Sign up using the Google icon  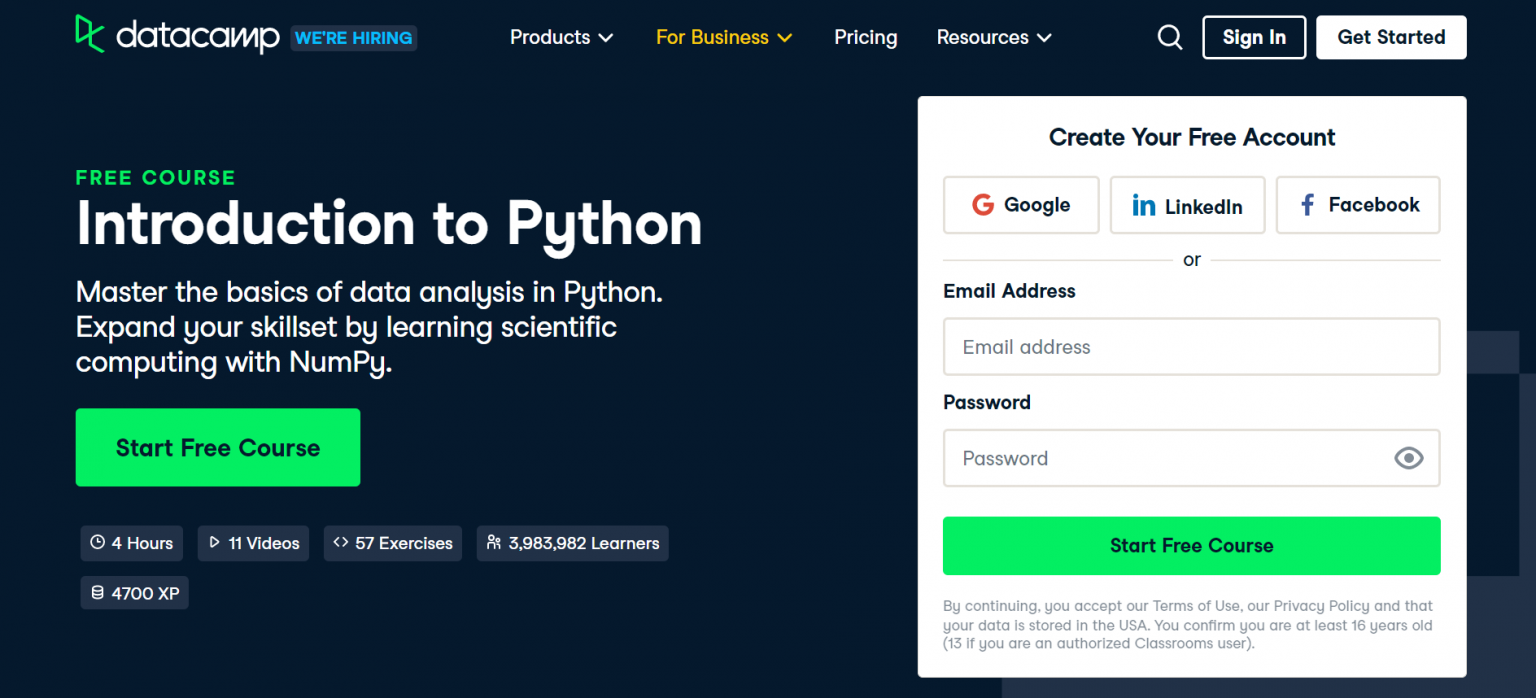pos(982,205)
